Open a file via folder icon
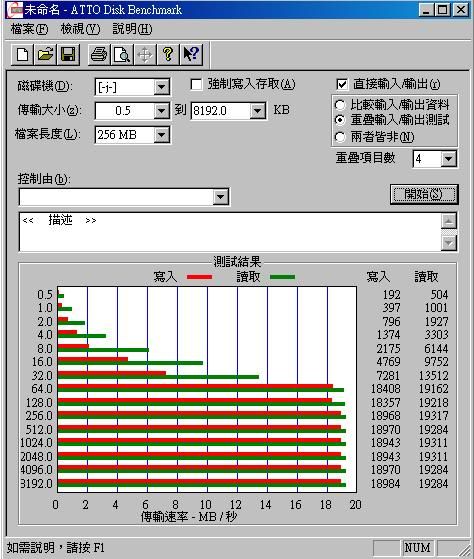This screenshot has width=474, height=559. point(45,55)
